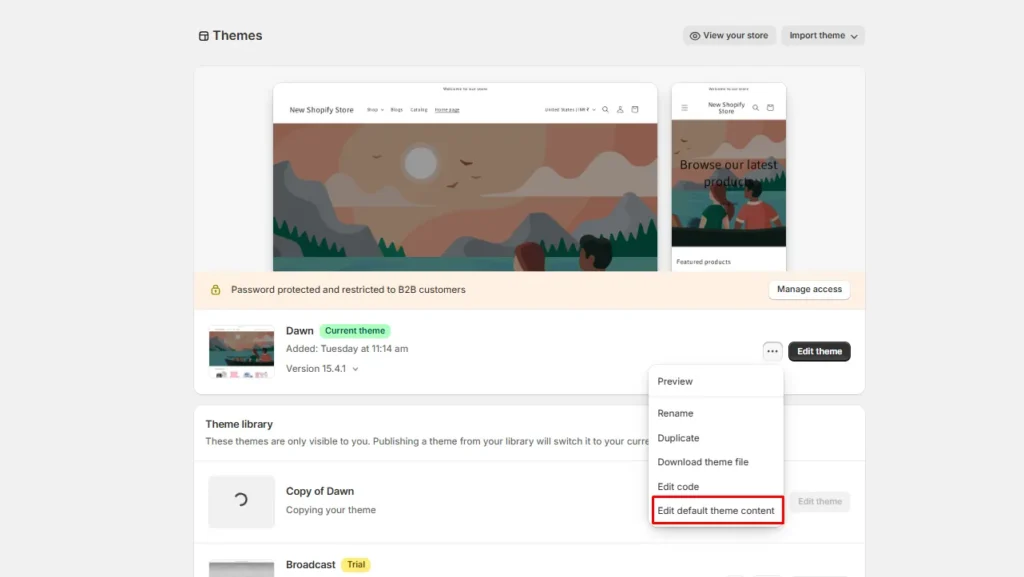
Task: Expand the Import theme dropdown
Action: click(822, 35)
